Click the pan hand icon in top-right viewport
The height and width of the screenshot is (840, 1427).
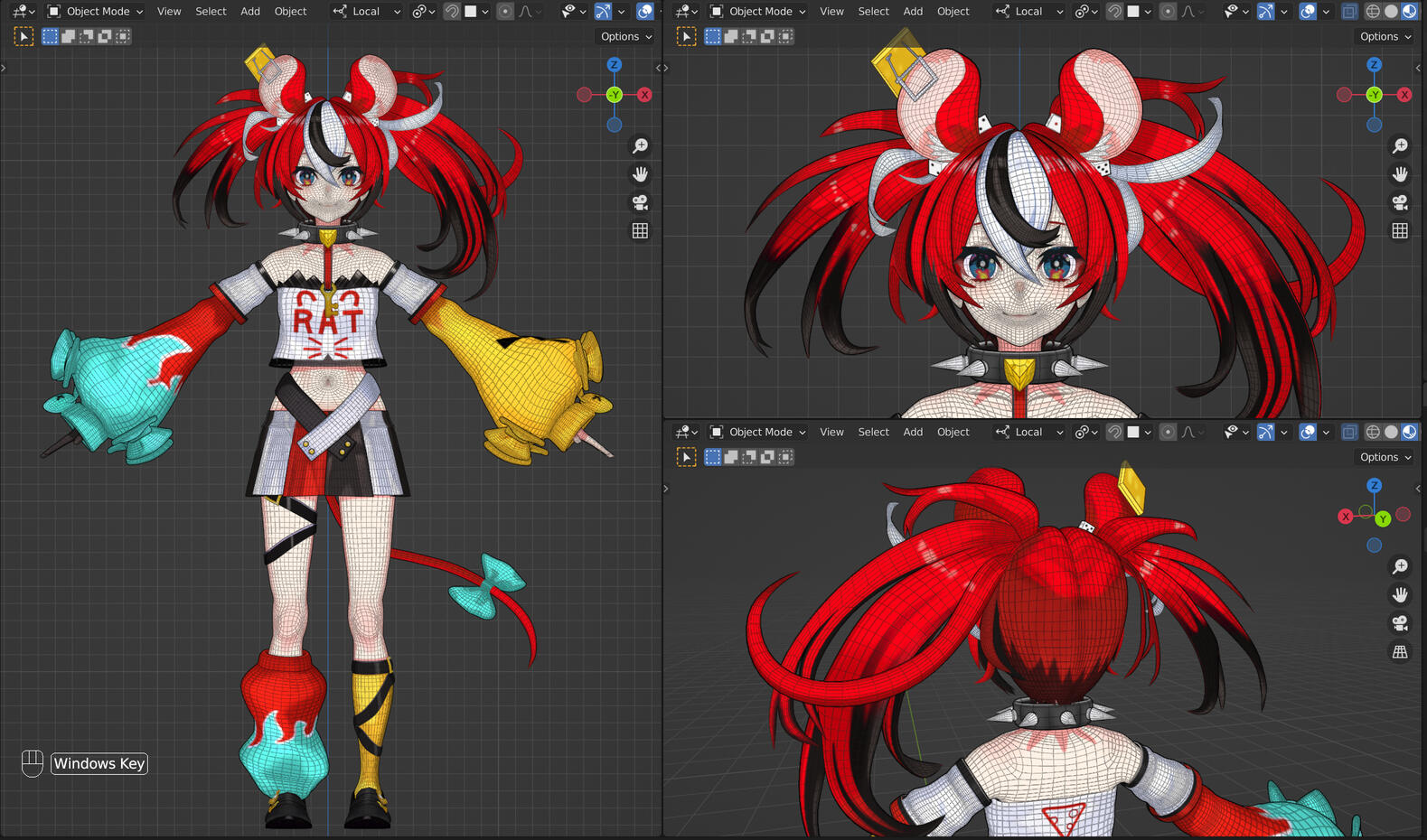click(1400, 173)
